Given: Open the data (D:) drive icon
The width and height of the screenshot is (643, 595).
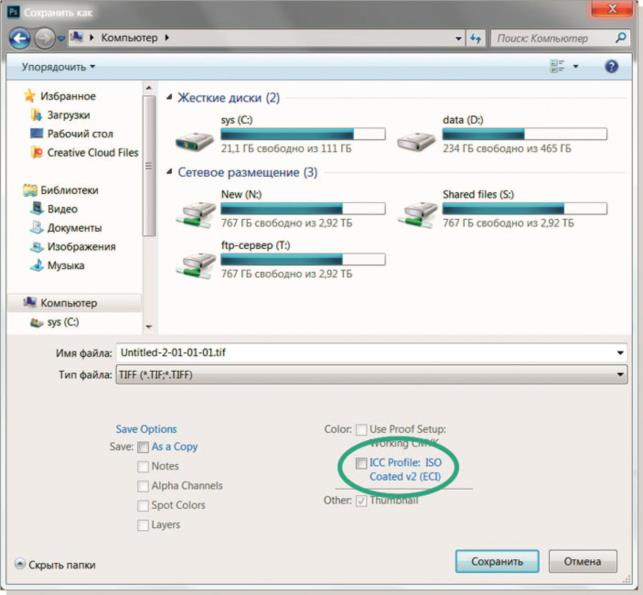Looking at the screenshot, I should tap(415, 140).
